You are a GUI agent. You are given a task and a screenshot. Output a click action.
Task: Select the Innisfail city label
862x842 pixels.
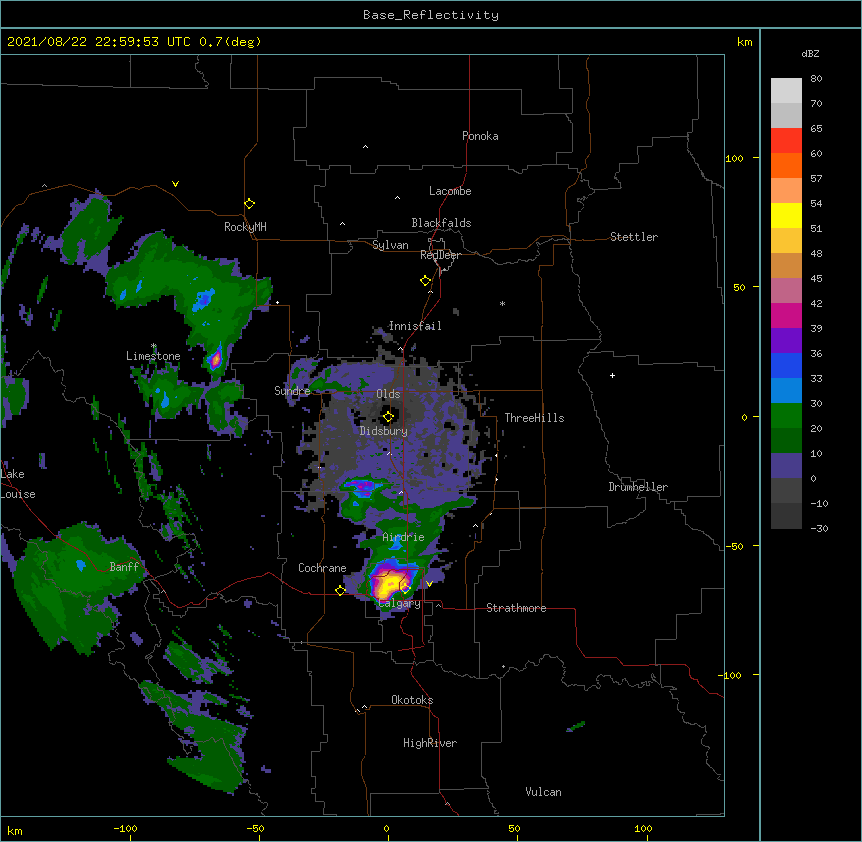pos(415,326)
